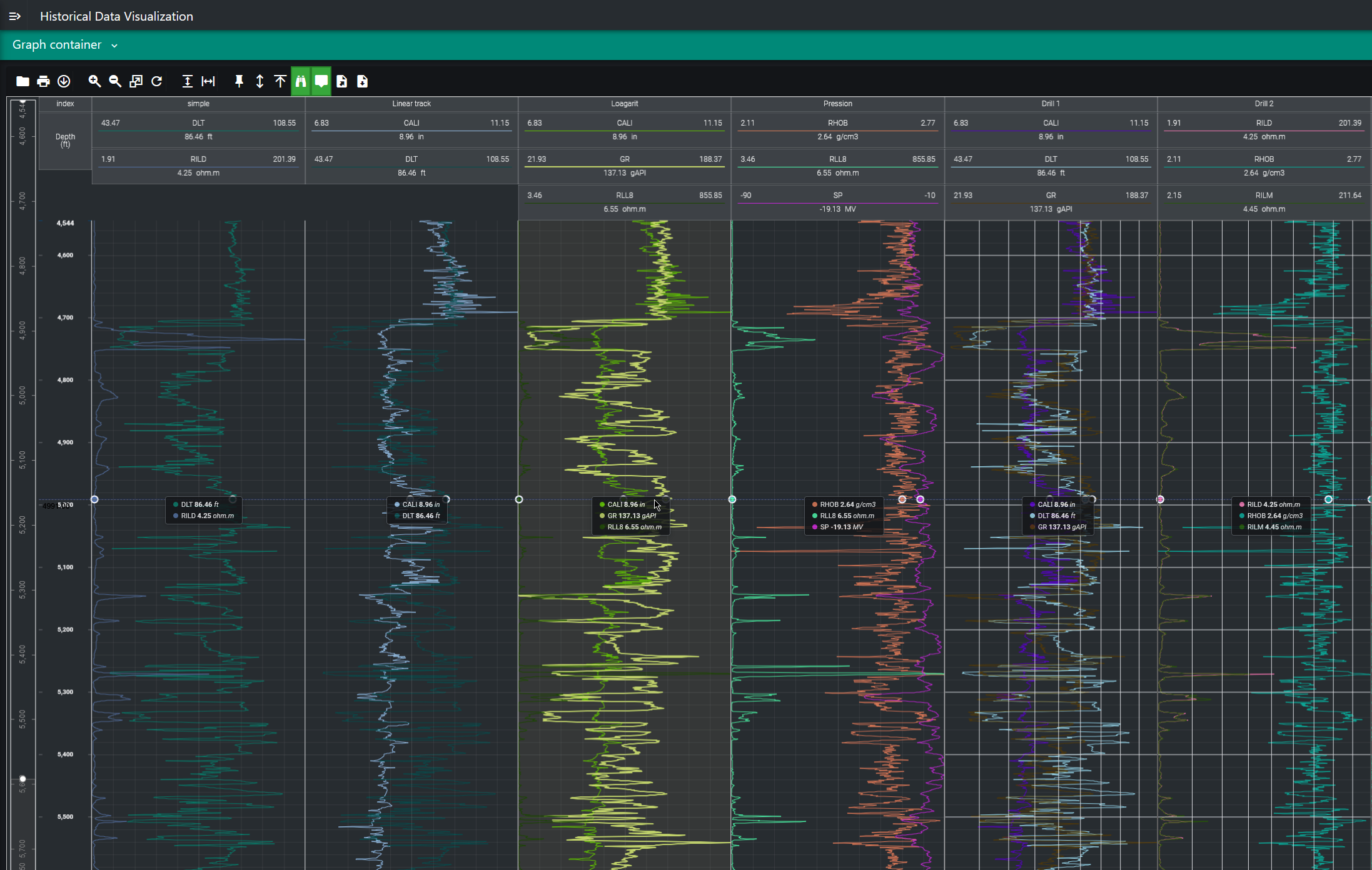Click the fit height vertical icon
1372x870 pixels.
pos(187,81)
